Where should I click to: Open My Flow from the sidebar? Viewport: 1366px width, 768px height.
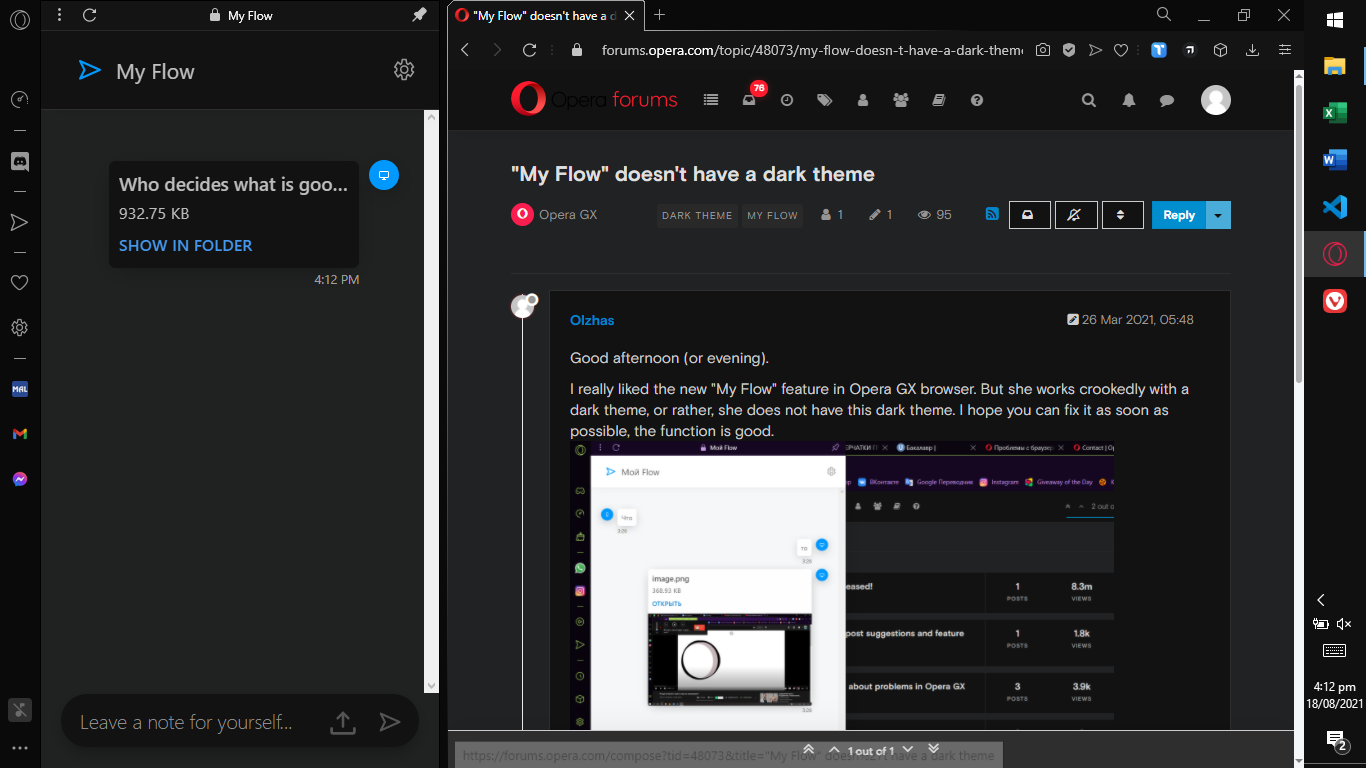click(19, 222)
